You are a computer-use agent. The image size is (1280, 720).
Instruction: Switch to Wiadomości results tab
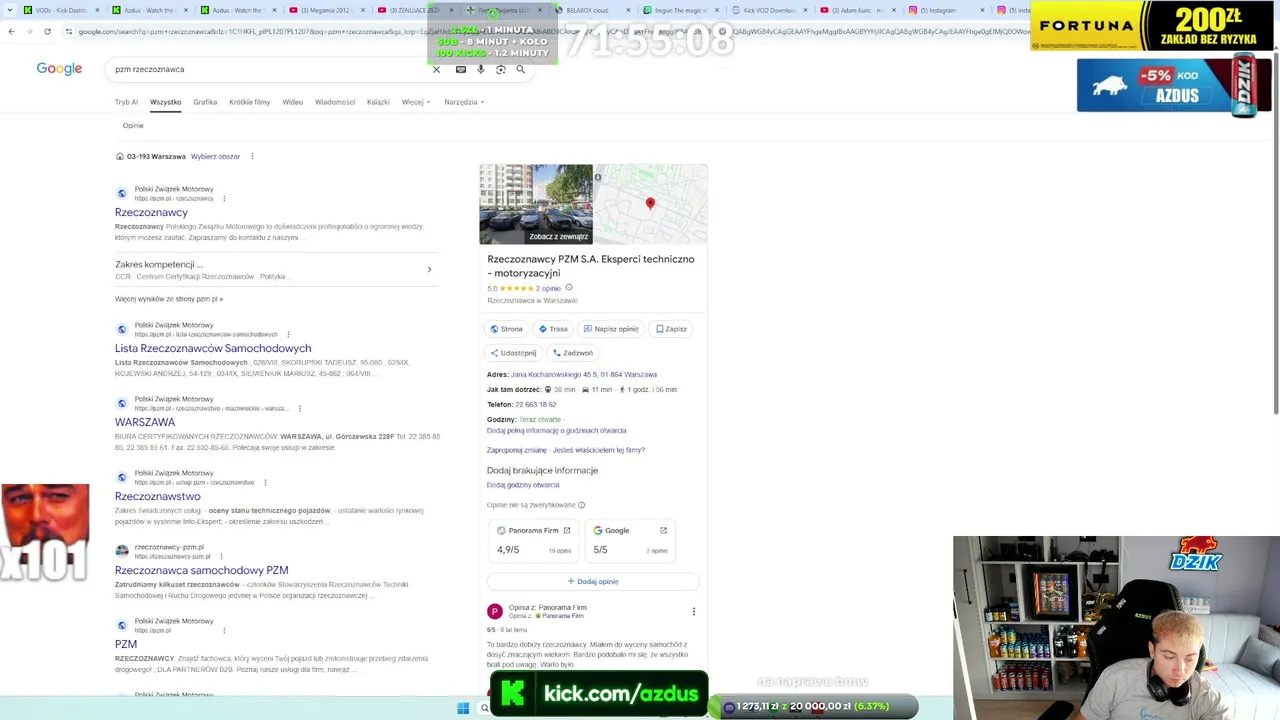pos(335,102)
